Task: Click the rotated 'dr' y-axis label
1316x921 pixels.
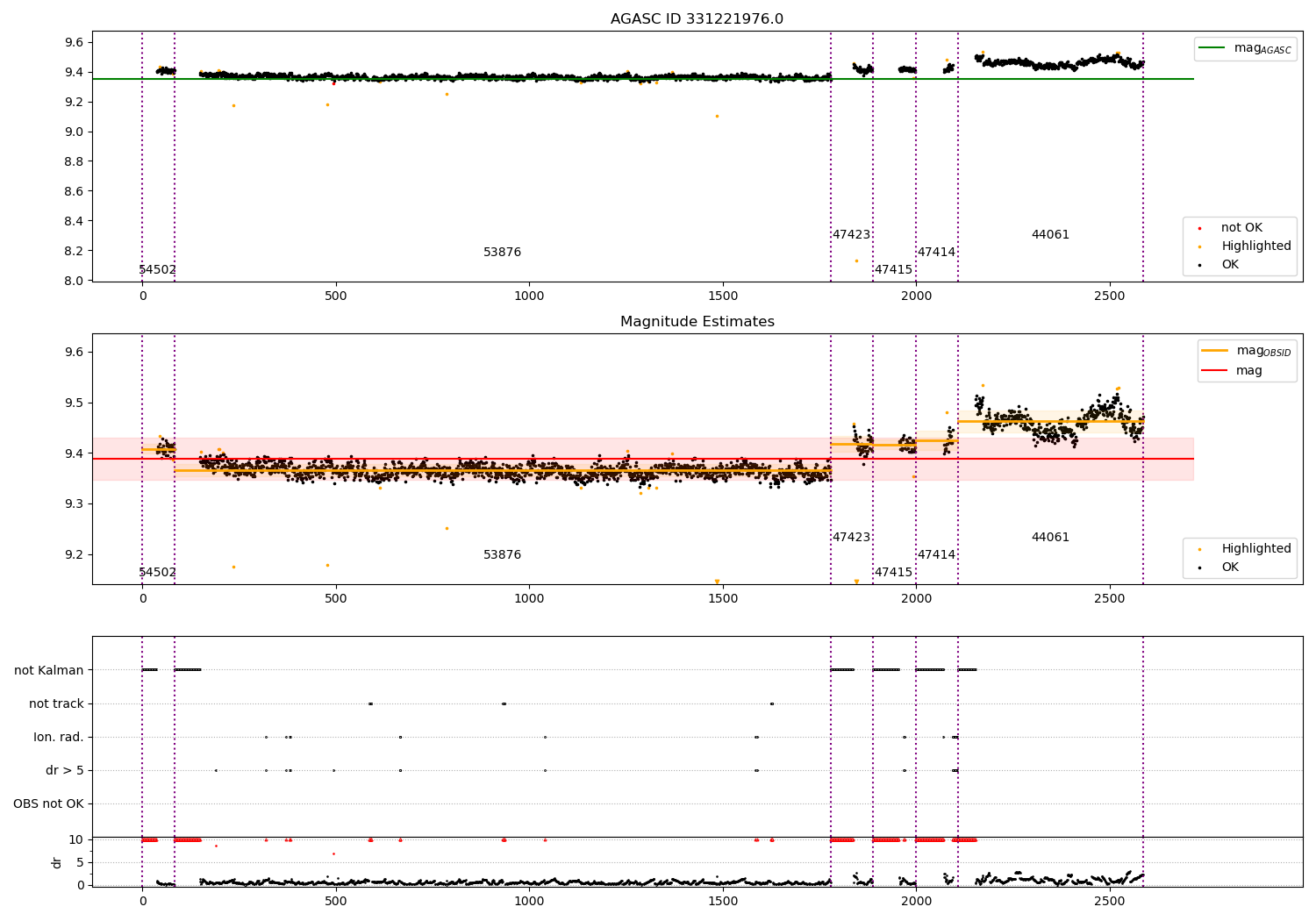Action: tap(57, 862)
